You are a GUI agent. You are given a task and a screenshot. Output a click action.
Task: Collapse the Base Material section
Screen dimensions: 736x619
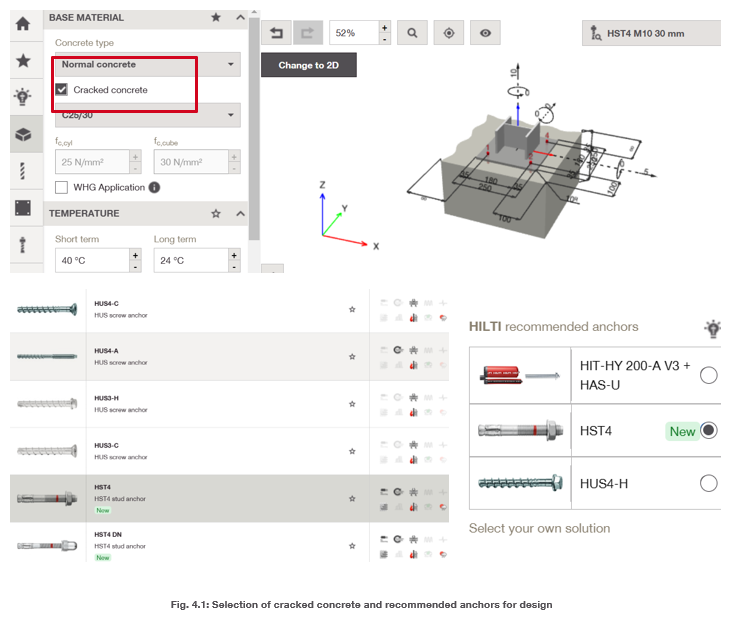point(240,17)
